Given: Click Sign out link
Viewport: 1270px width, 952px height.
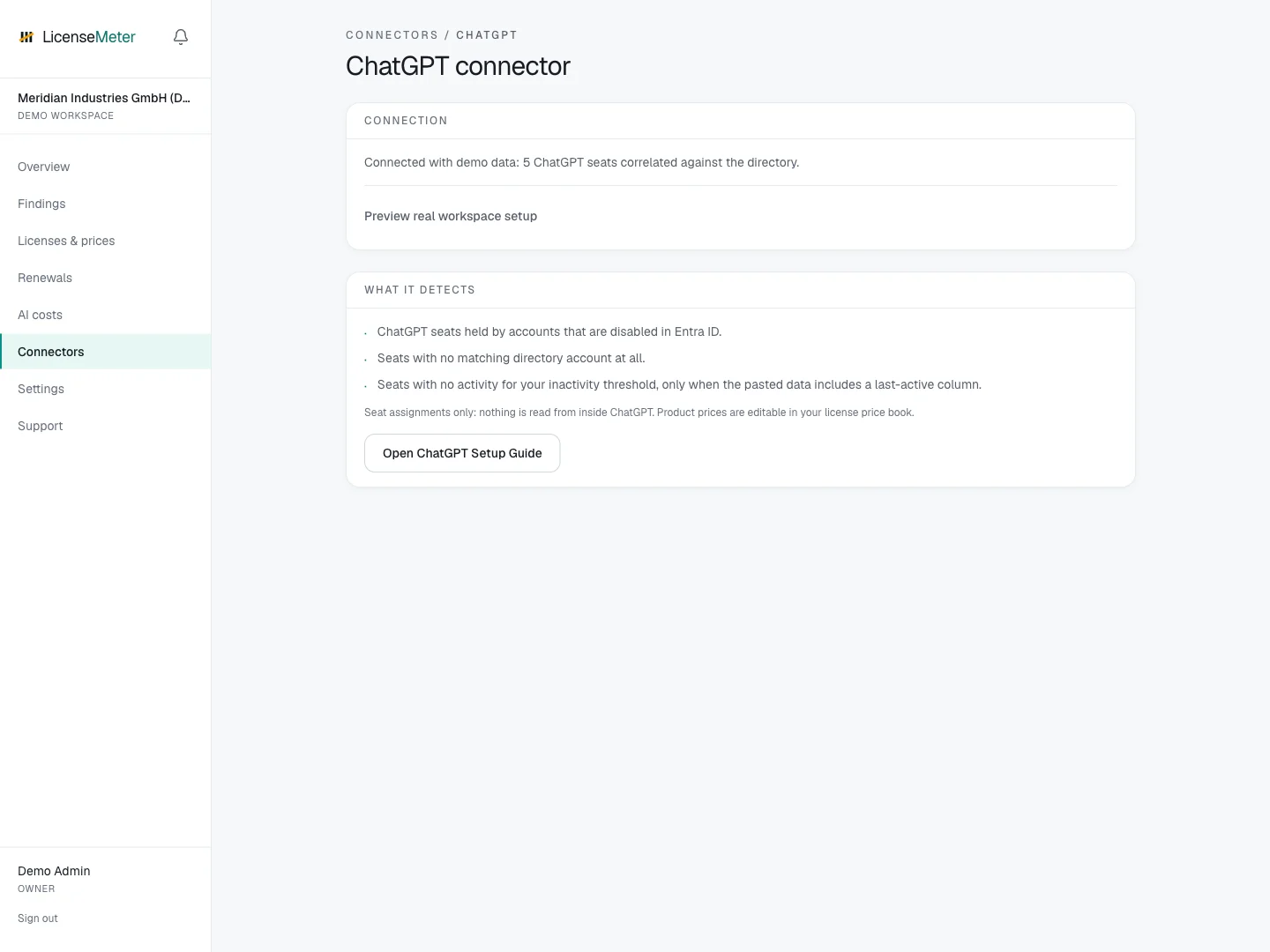Looking at the screenshot, I should 38,919.
